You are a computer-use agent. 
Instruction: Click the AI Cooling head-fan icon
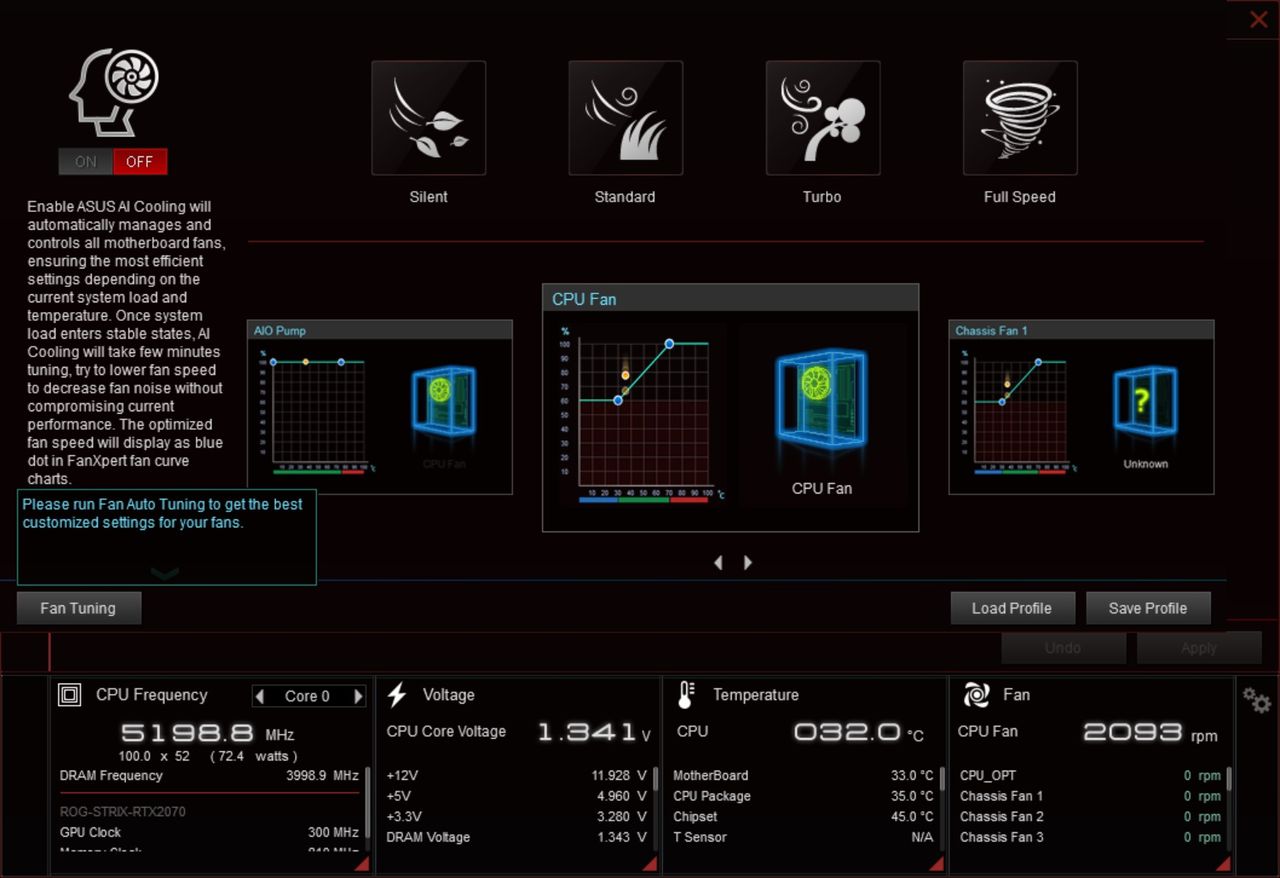(x=113, y=92)
